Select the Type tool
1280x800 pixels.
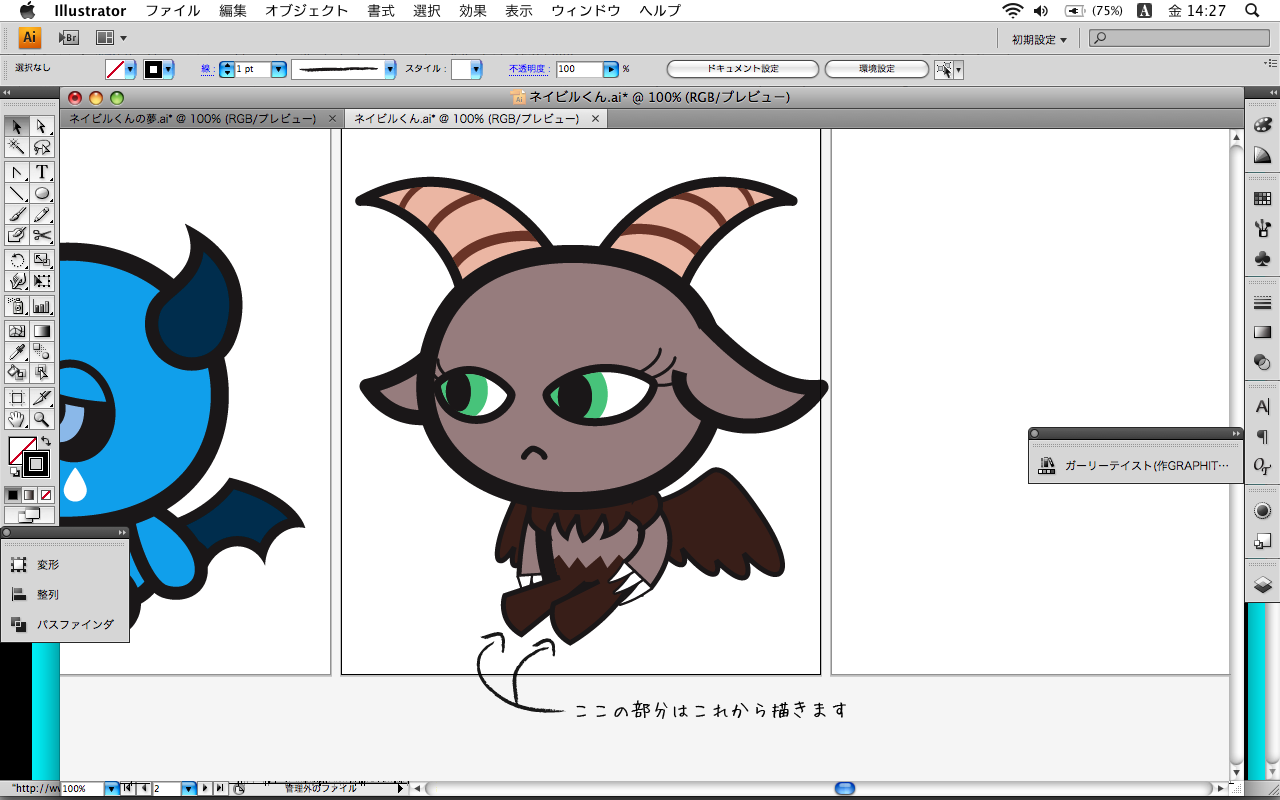[x=42, y=172]
